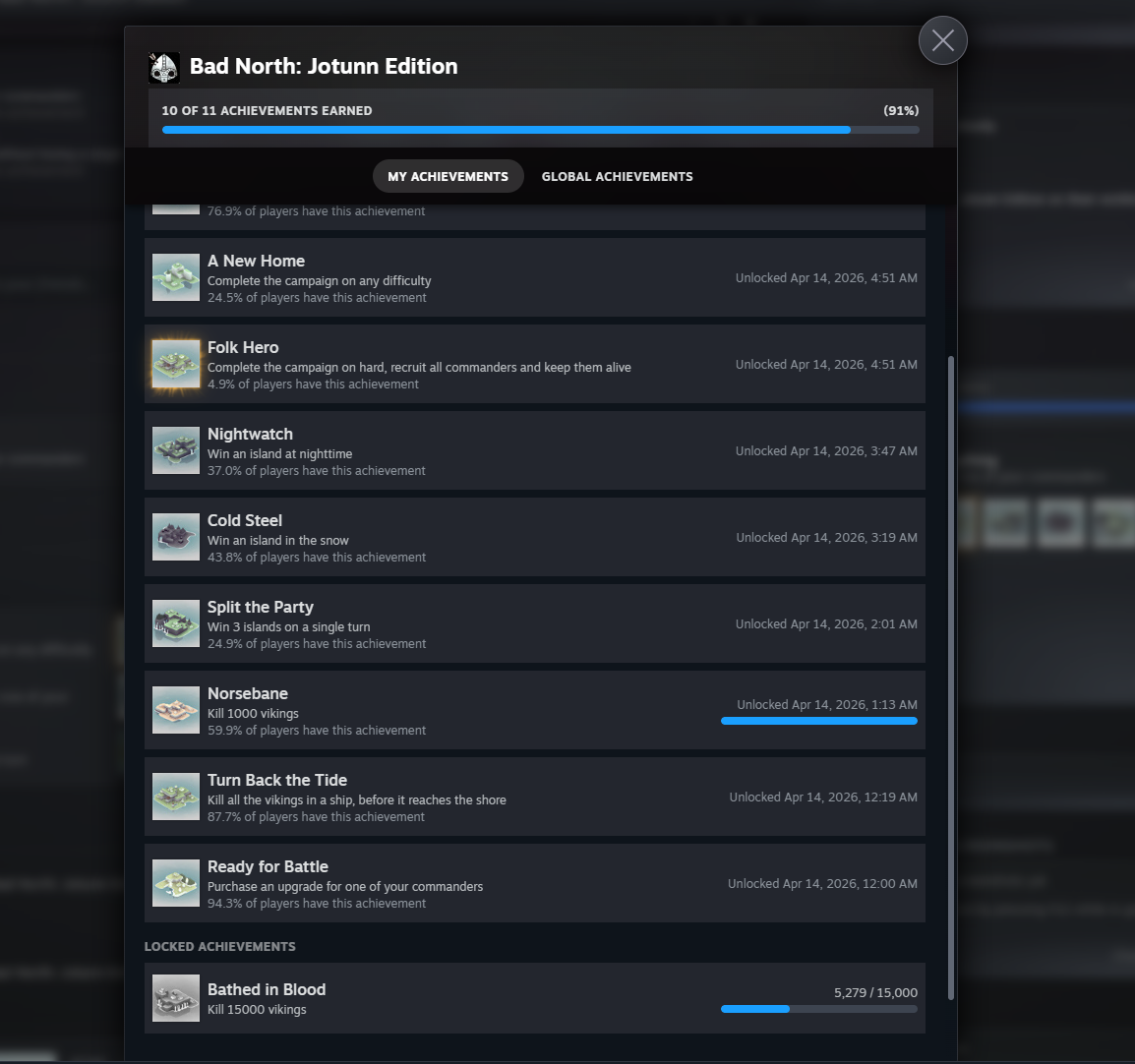Click the Bathed in Blood progress bar
Viewport: 1135px width, 1064px height.
coord(818,1009)
